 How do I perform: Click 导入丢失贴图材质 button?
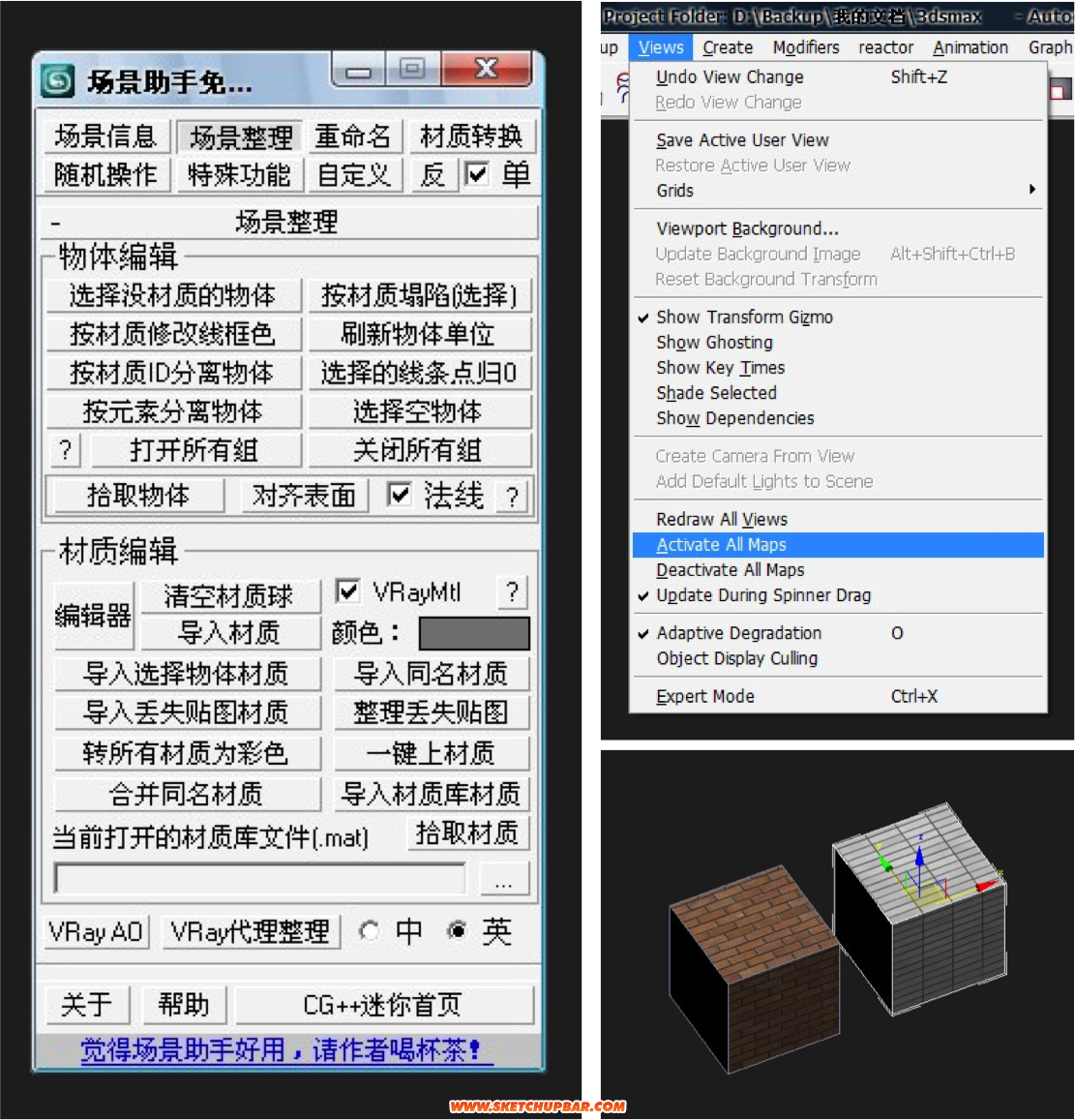tap(187, 712)
